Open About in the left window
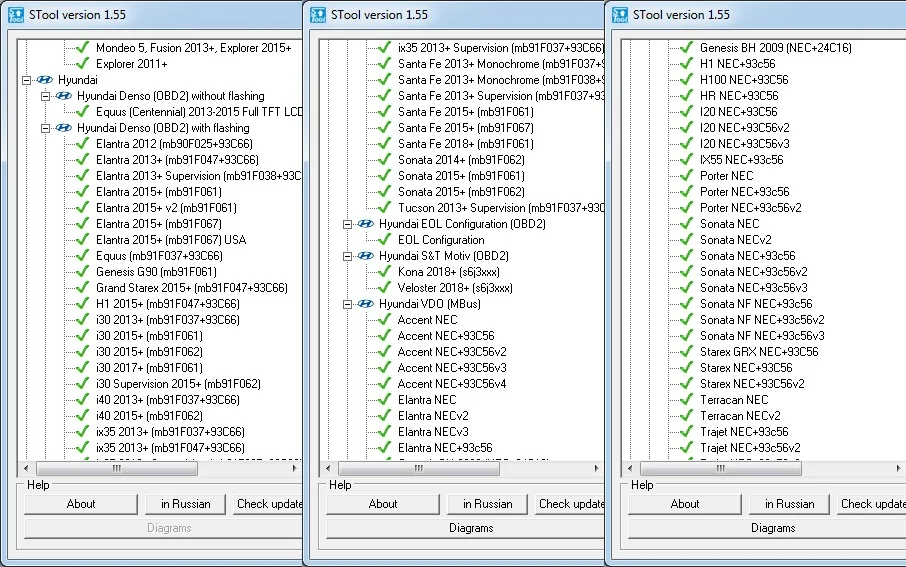Image resolution: width=906 pixels, height=567 pixels. click(x=81, y=504)
